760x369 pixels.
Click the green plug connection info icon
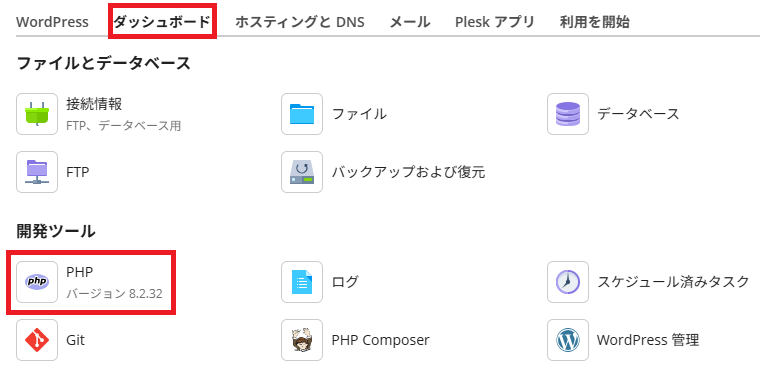37,114
